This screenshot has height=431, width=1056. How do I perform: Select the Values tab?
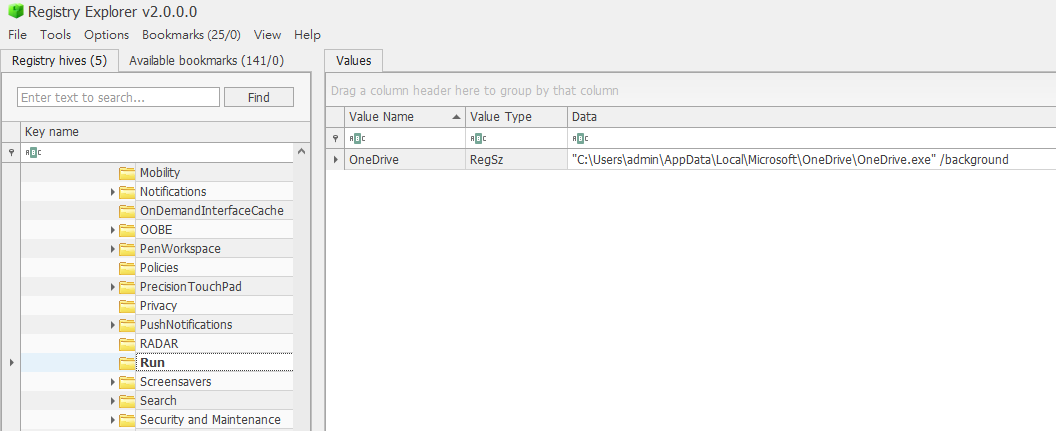pos(354,61)
